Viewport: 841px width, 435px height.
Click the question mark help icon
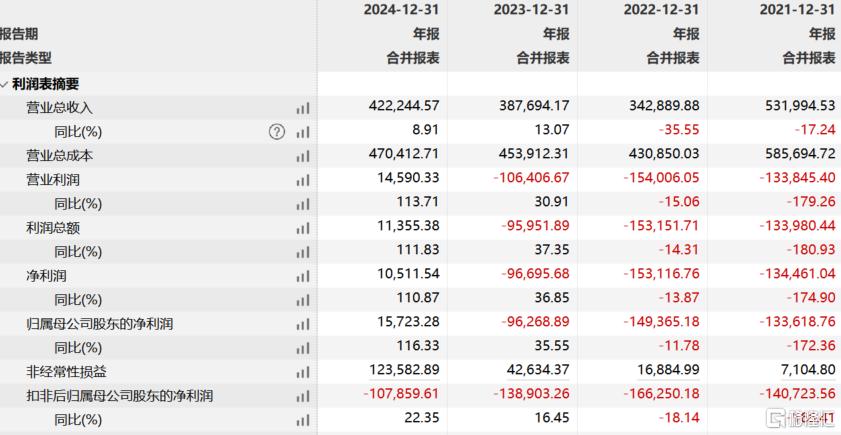[277, 132]
